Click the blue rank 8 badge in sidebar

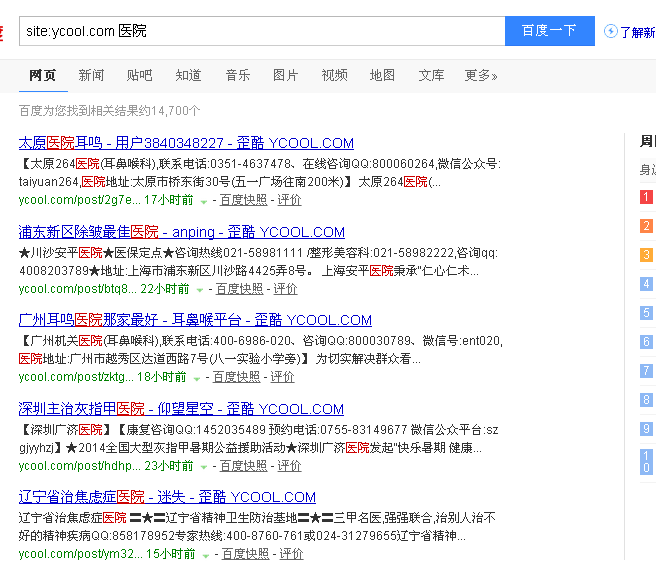pyautogui.click(x=646, y=400)
